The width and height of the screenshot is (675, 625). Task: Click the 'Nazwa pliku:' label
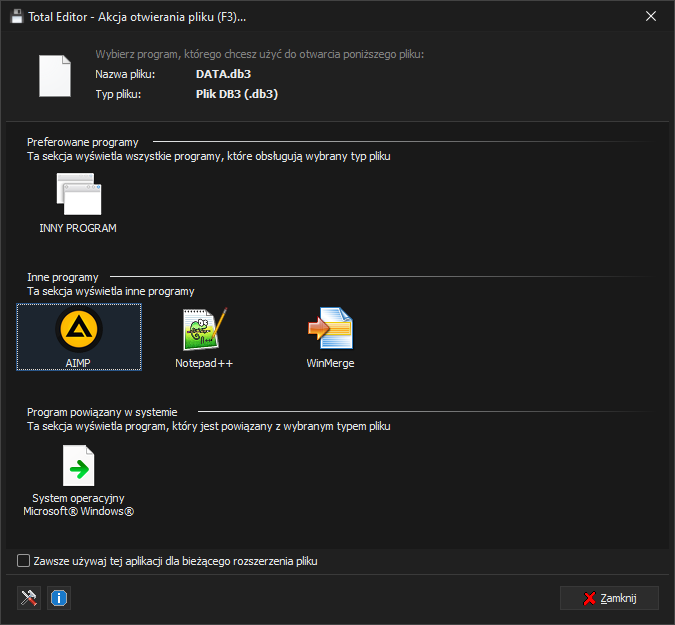[x=125, y=74]
